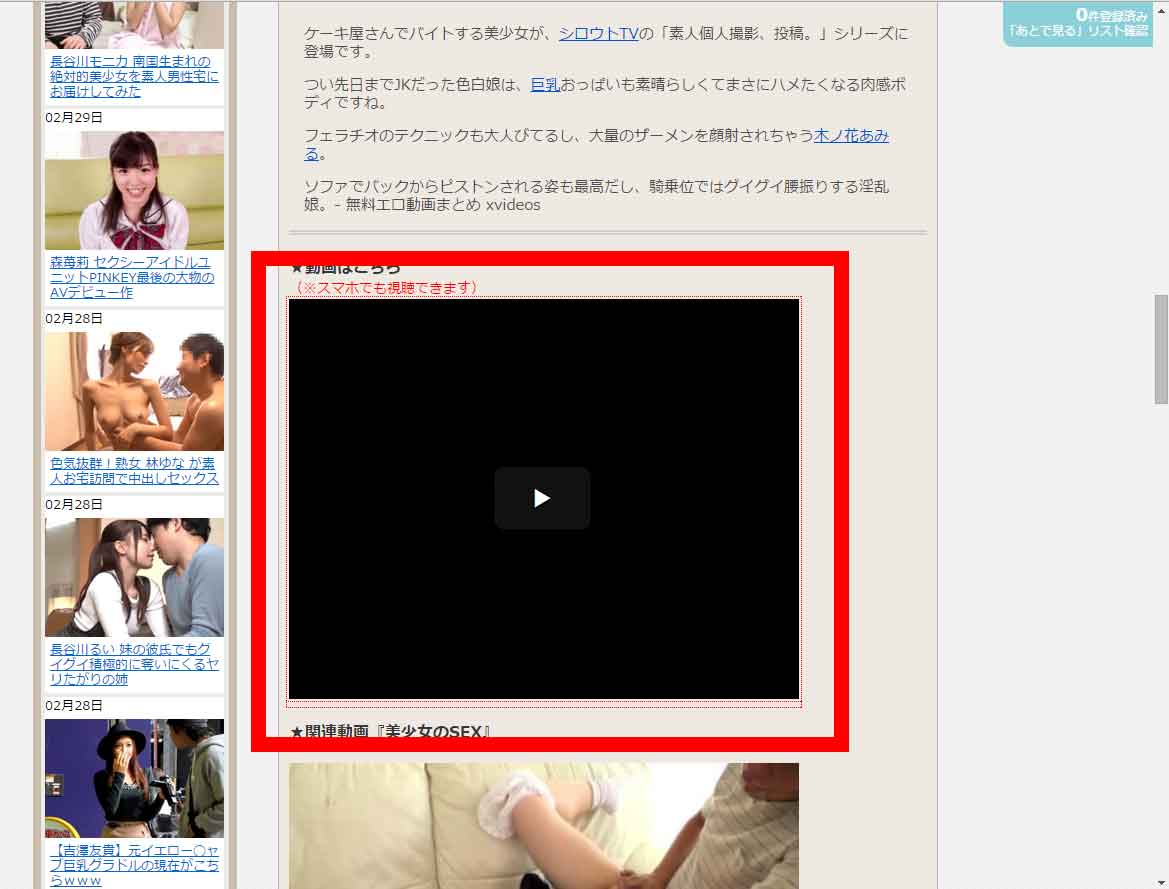The image size is (1169, 889).
Task: Click the thumbnail above the 森苺莉 link
Action: (x=134, y=190)
